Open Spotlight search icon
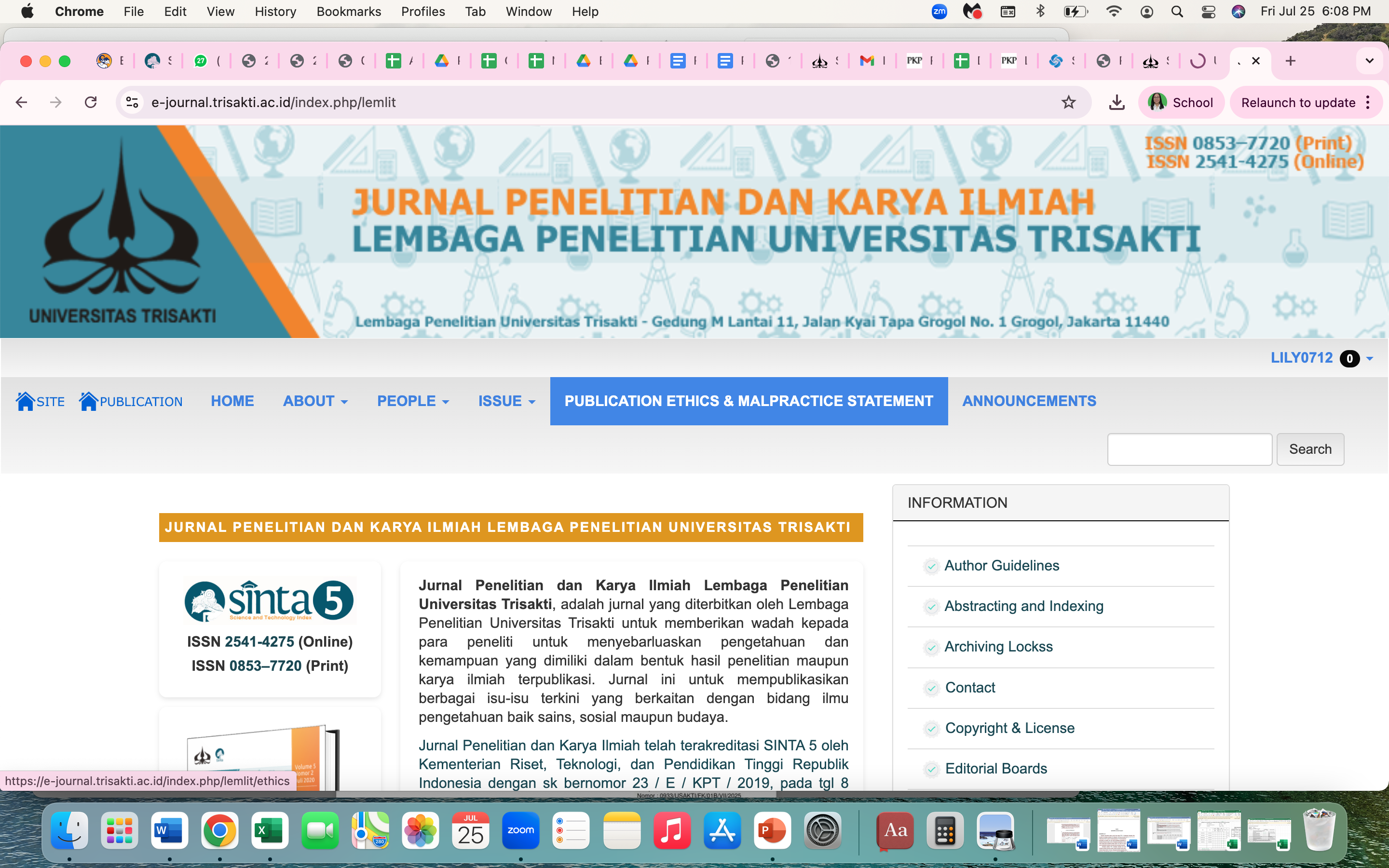Viewport: 1389px width, 868px height. tap(1177, 12)
